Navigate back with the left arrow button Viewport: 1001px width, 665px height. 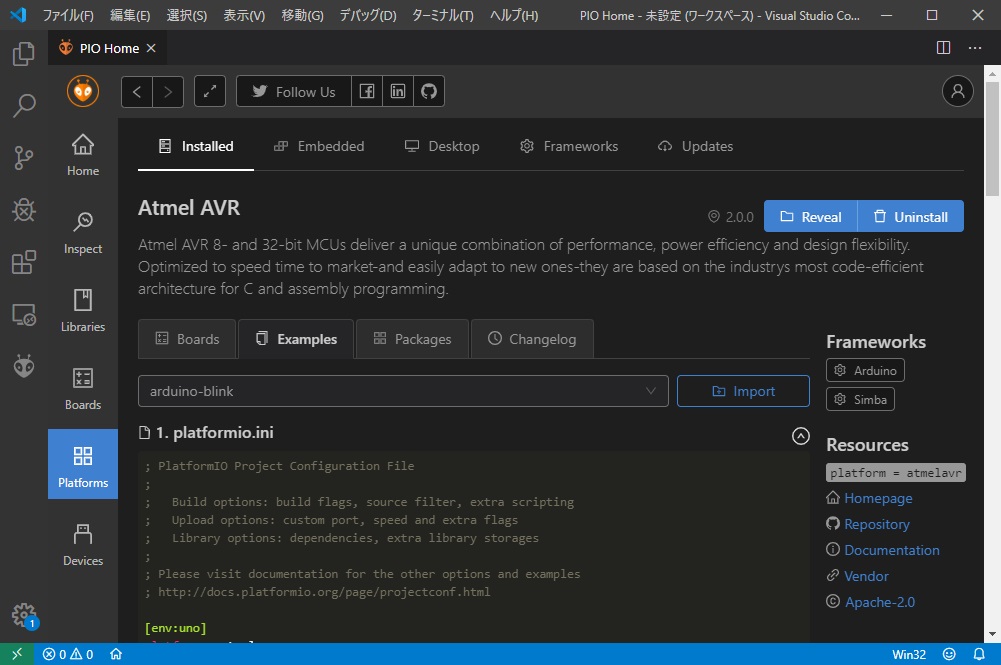tap(137, 92)
